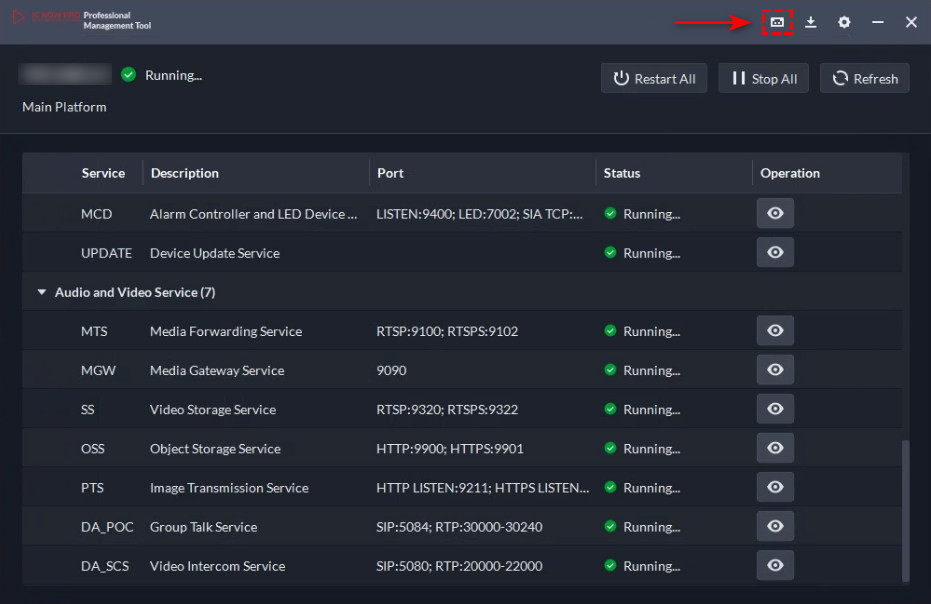View MCD service details eye icon
This screenshot has height=604, width=931.
point(775,213)
